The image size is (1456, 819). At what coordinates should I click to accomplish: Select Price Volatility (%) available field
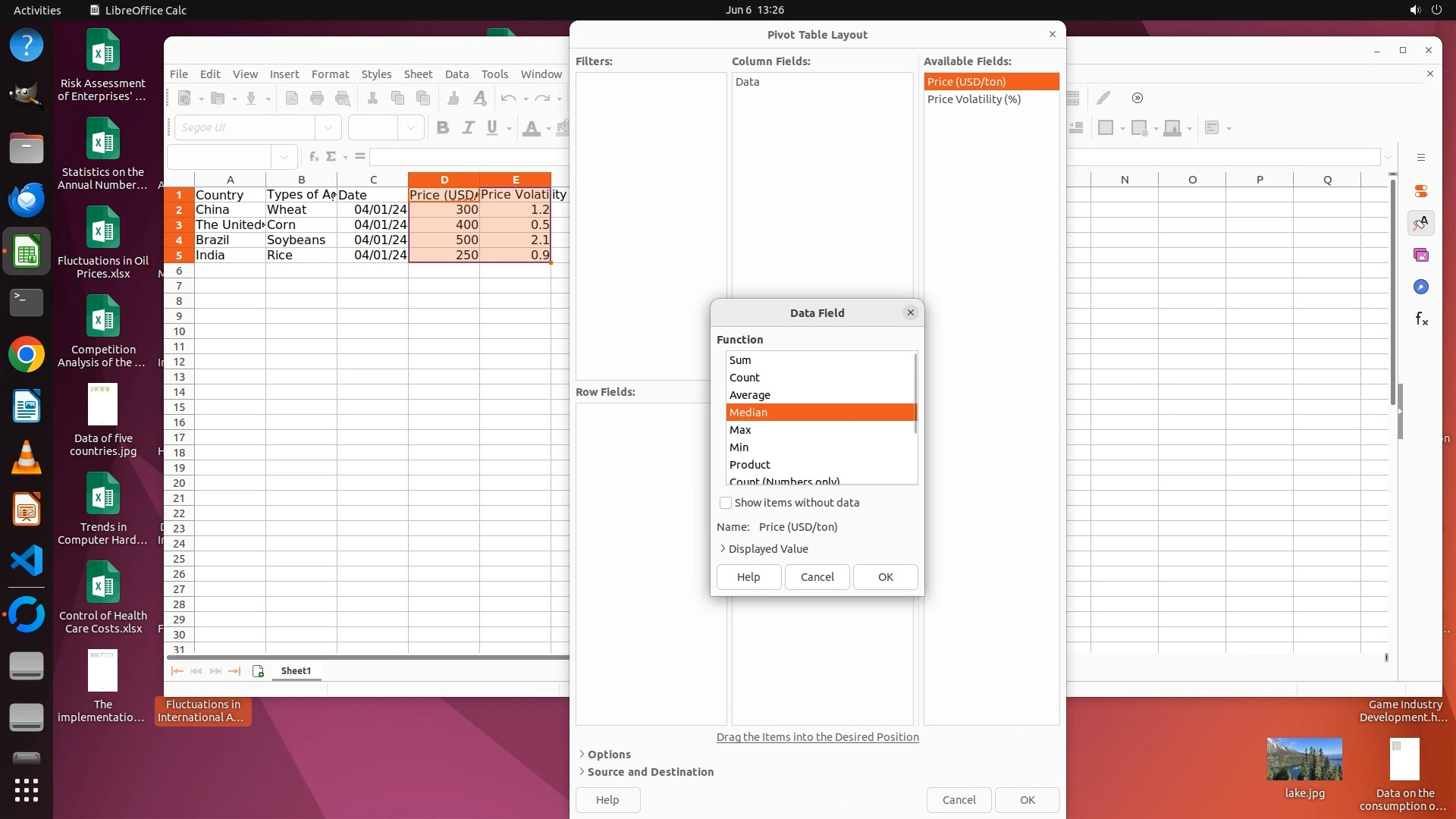pyautogui.click(x=974, y=99)
